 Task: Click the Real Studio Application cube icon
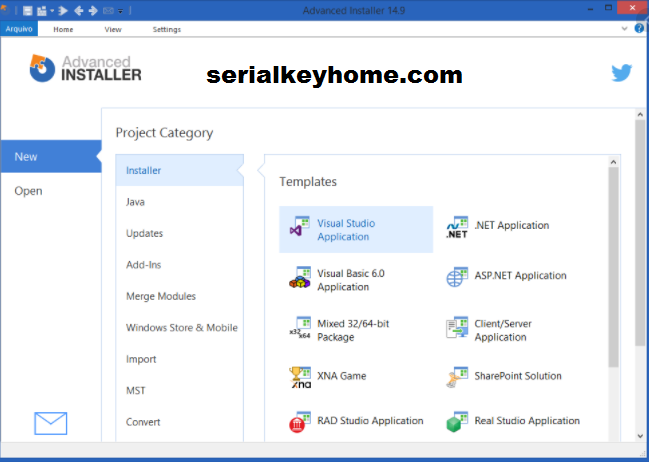457,422
